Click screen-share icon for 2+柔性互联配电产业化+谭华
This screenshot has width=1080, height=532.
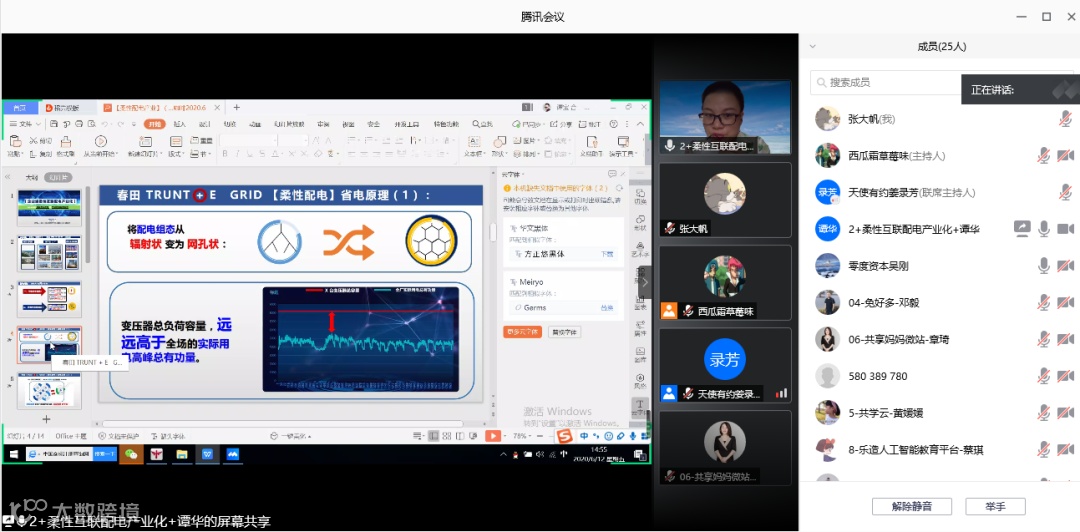[1022, 229]
